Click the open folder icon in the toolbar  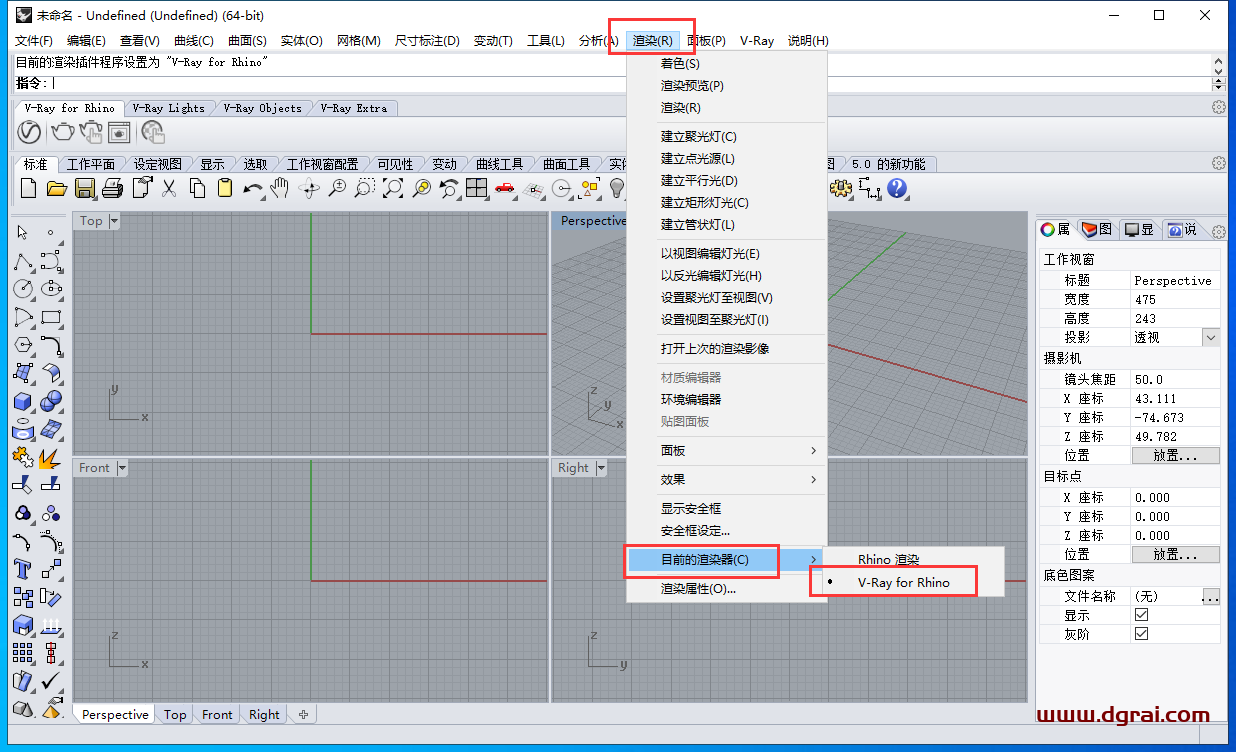56,188
